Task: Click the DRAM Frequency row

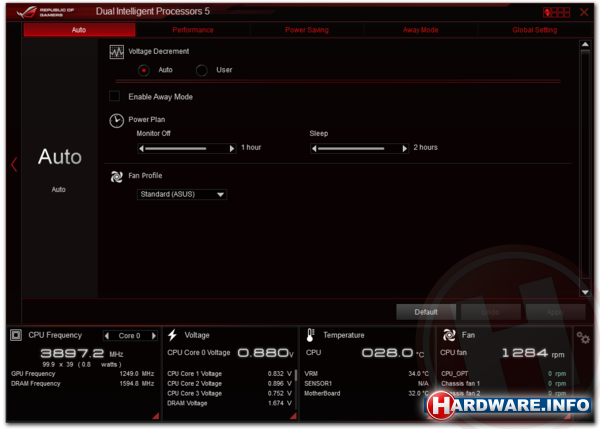Action: (x=83, y=383)
